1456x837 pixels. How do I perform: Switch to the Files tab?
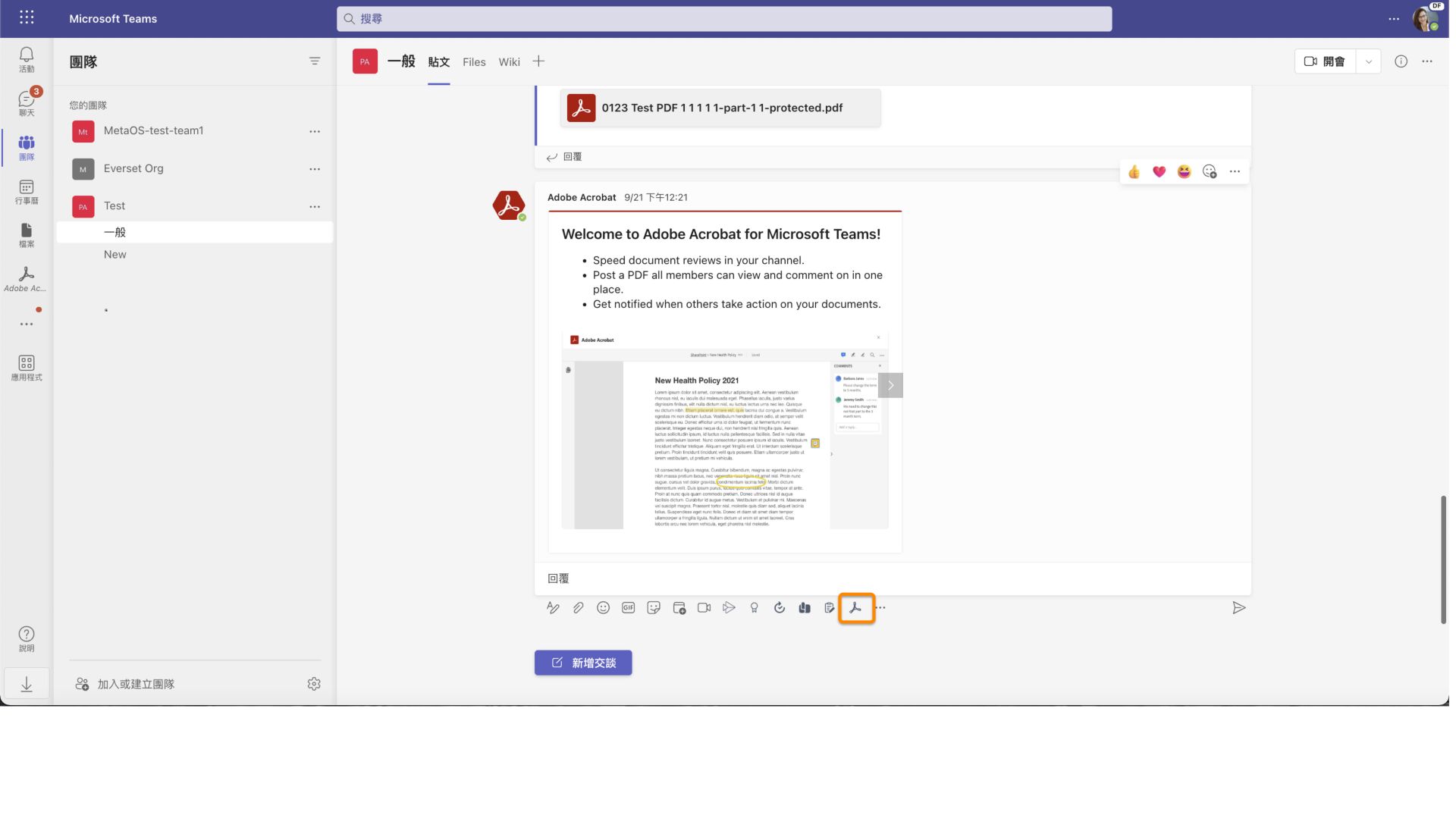click(474, 62)
